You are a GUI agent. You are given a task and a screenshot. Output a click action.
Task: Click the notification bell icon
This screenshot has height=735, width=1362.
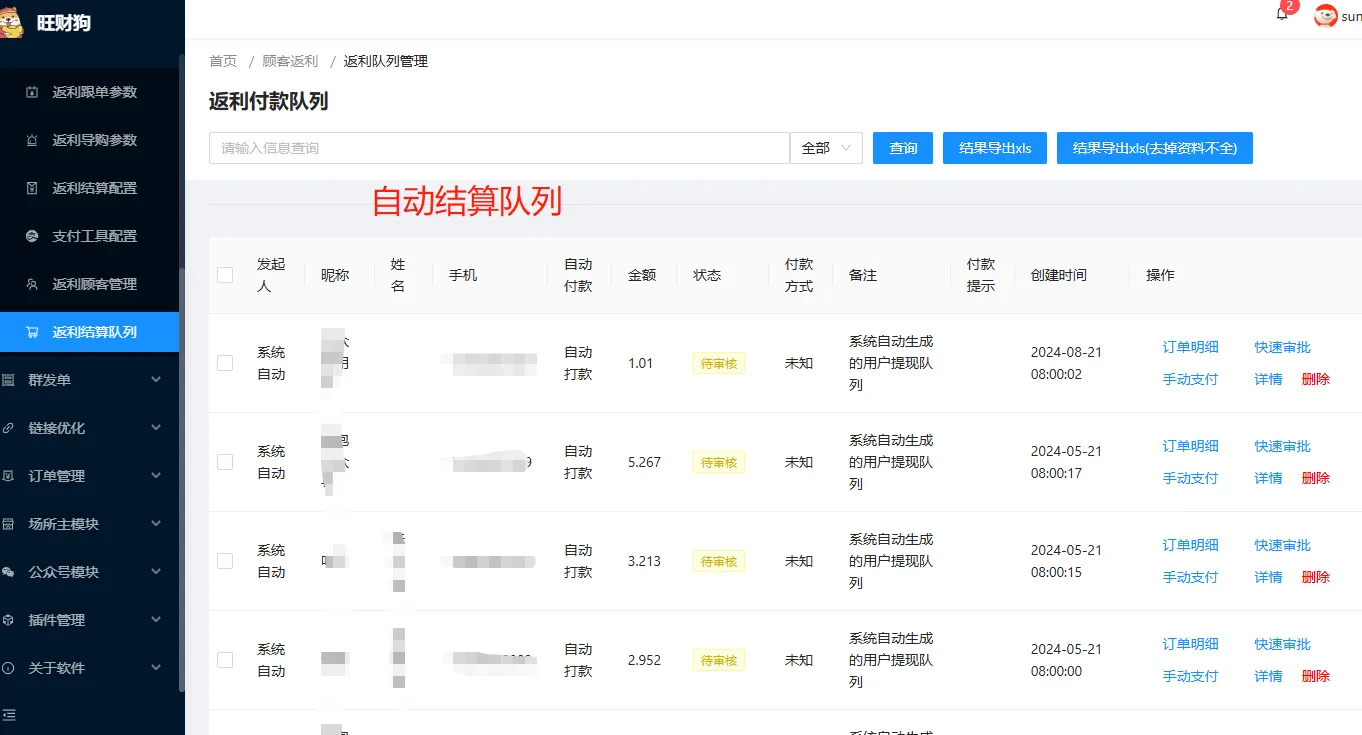[1282, 14]
